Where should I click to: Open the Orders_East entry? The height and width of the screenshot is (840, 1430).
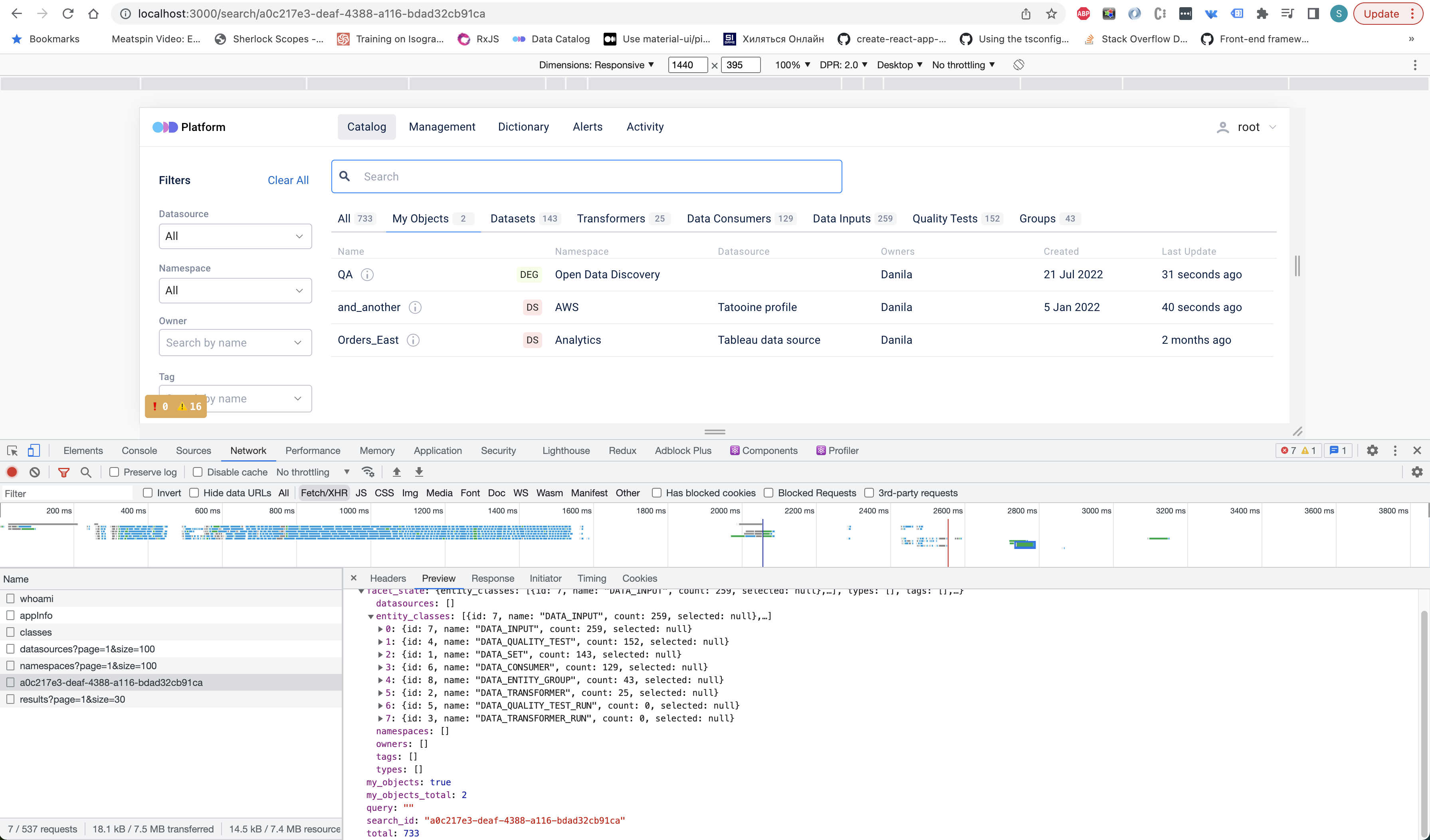368,340
